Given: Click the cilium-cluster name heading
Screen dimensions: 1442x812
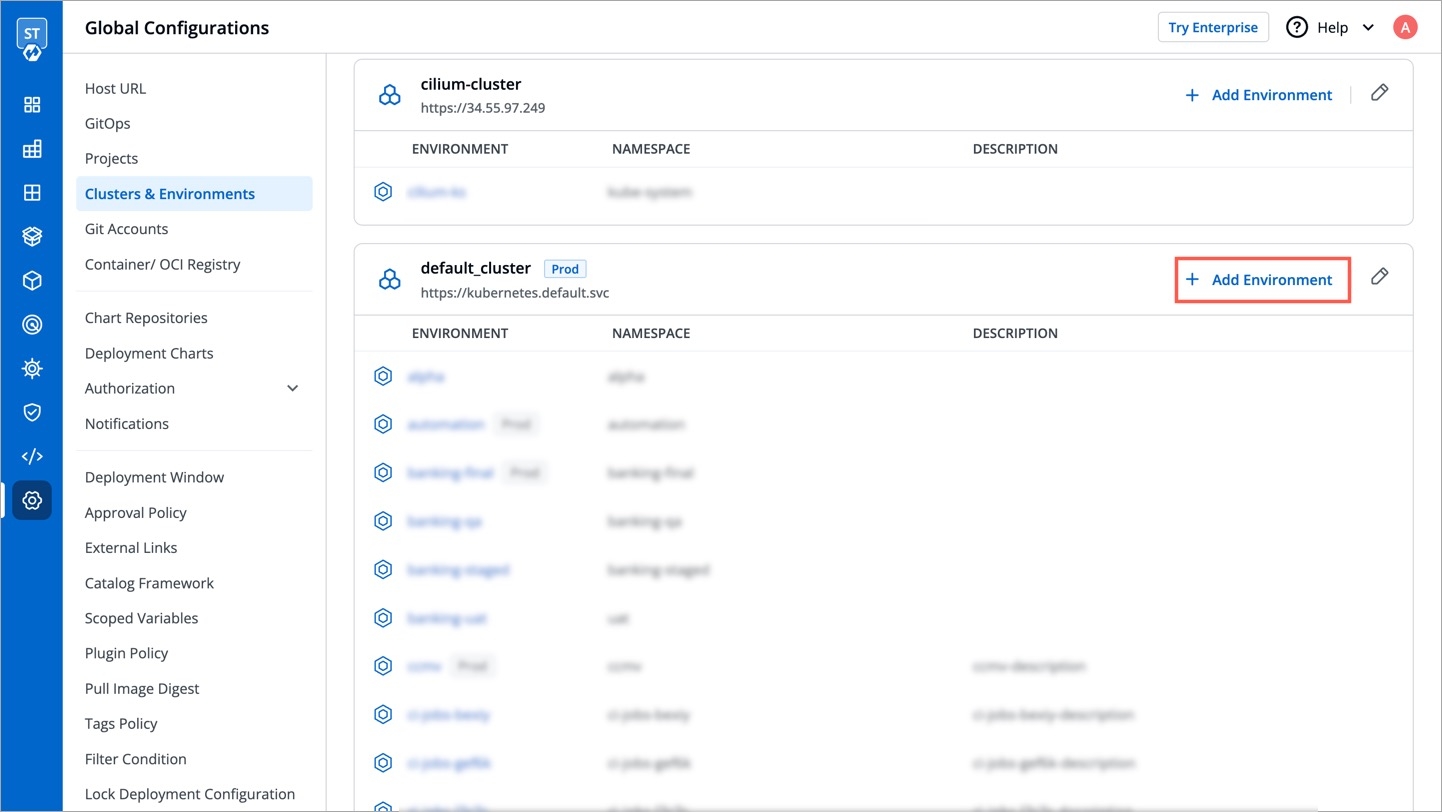Looking at the screenshot, I should [x=471, y=84].
